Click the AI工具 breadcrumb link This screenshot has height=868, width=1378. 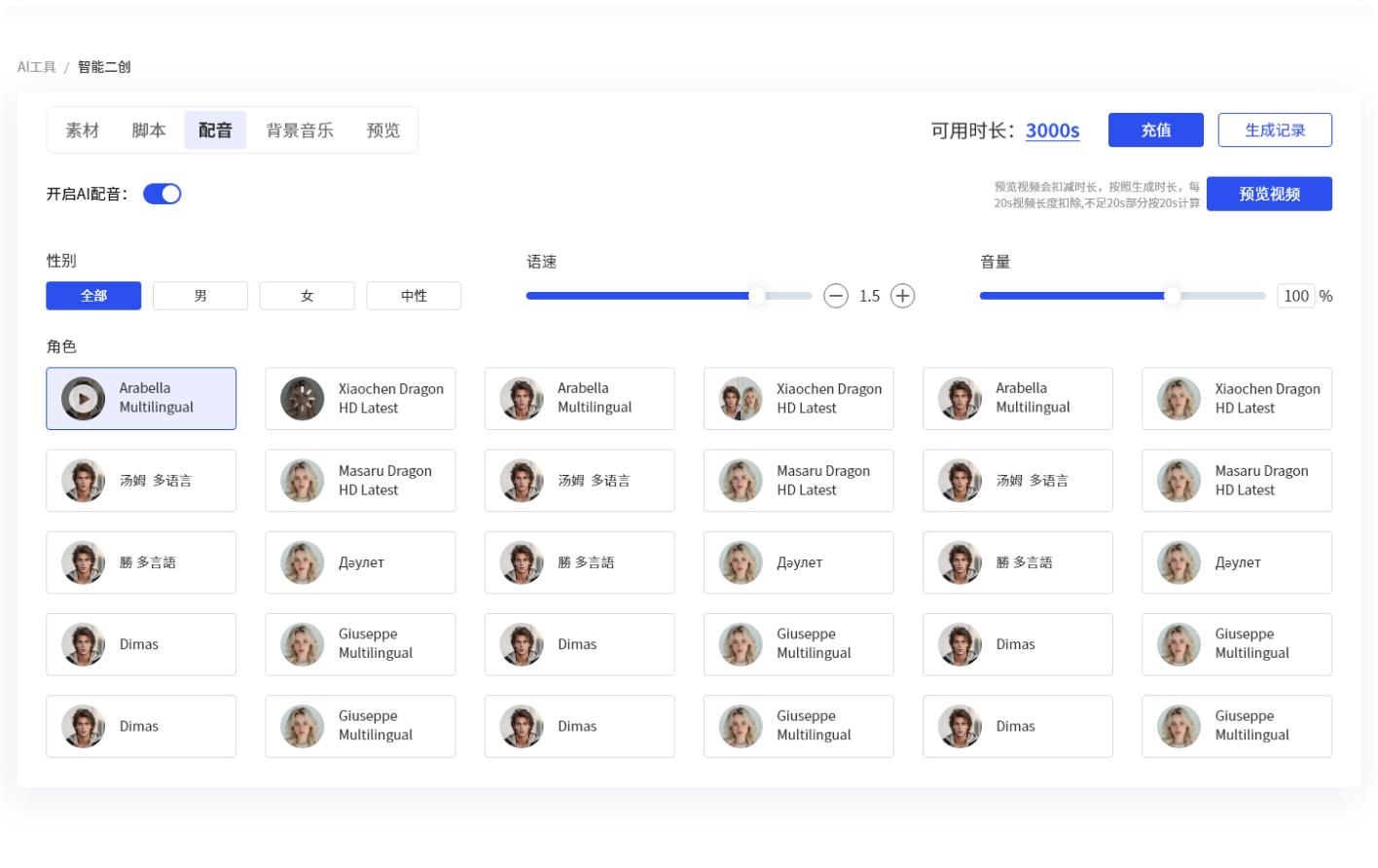coord(37,67)
